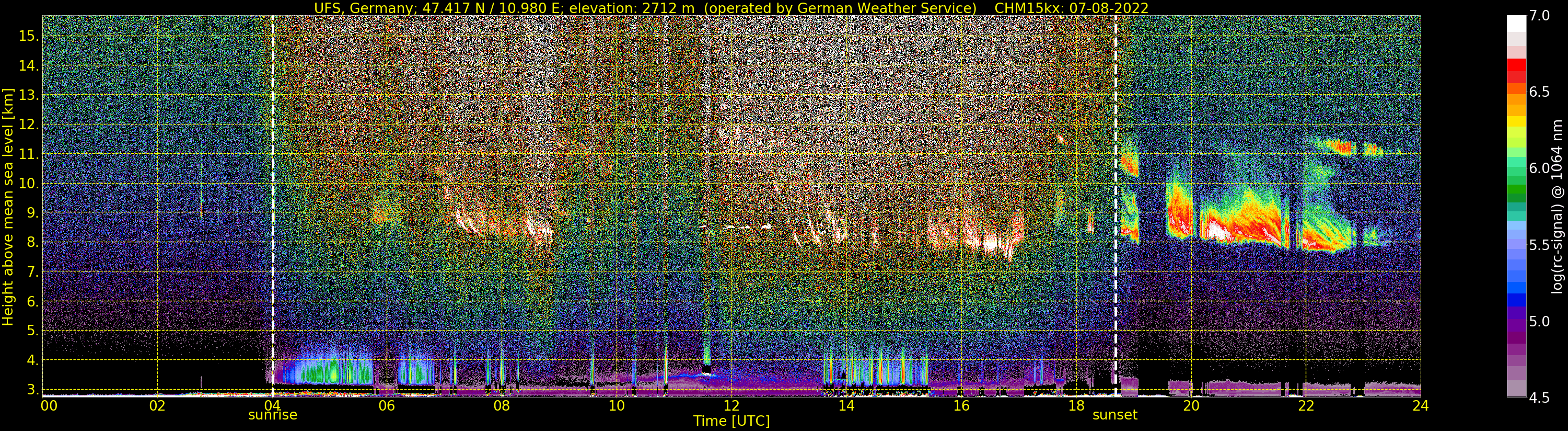Click the colorbar tick value 7.0

click(x=1539, y=16)
